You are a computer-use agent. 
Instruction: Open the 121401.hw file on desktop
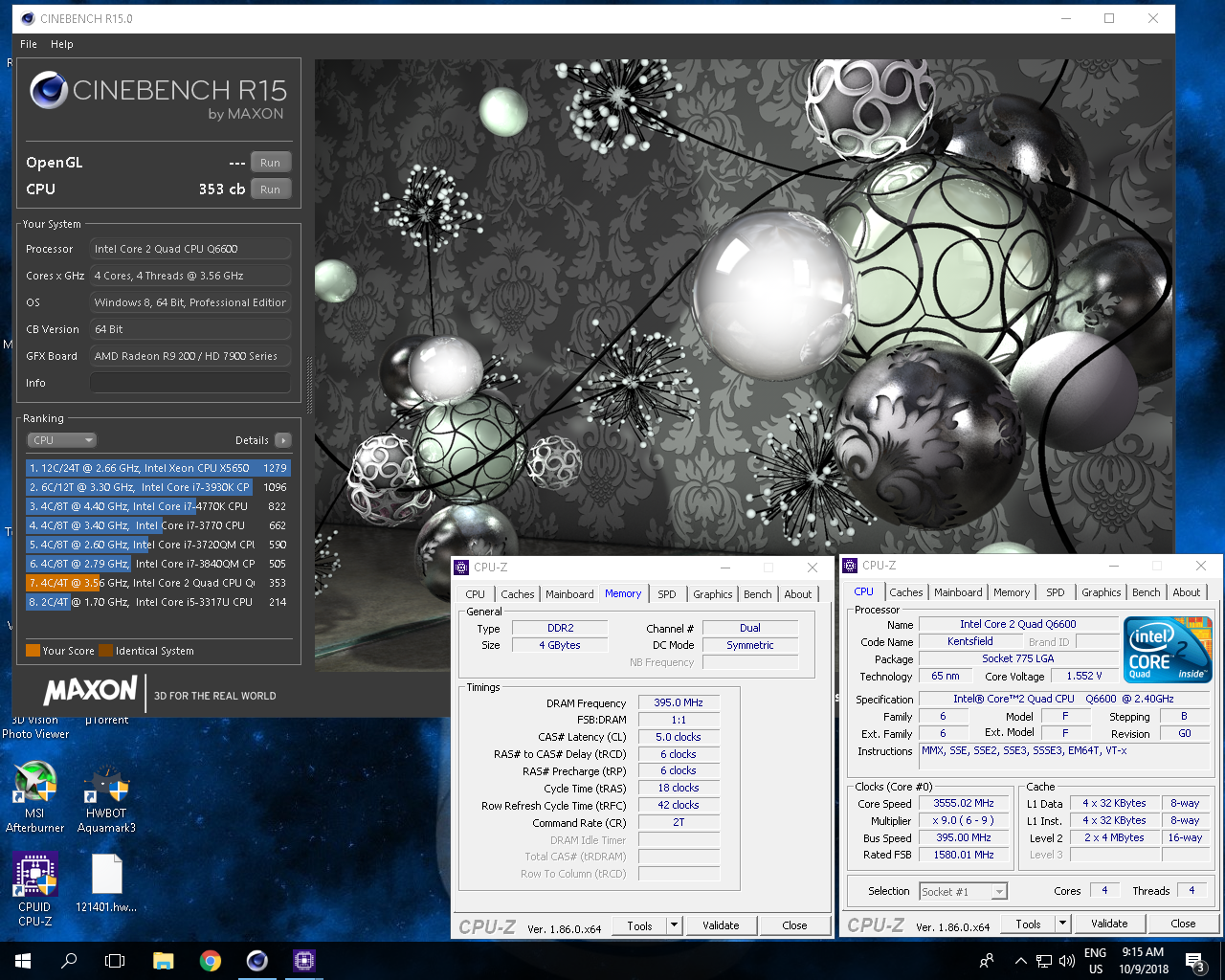click(x=106, y=883)
